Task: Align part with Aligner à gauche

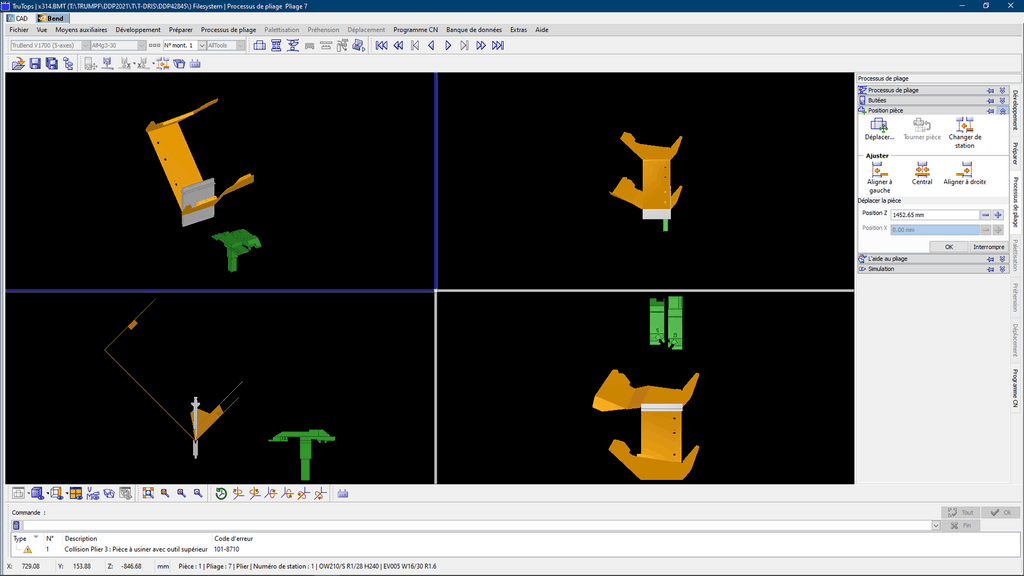Action: (x=879, y=178)
